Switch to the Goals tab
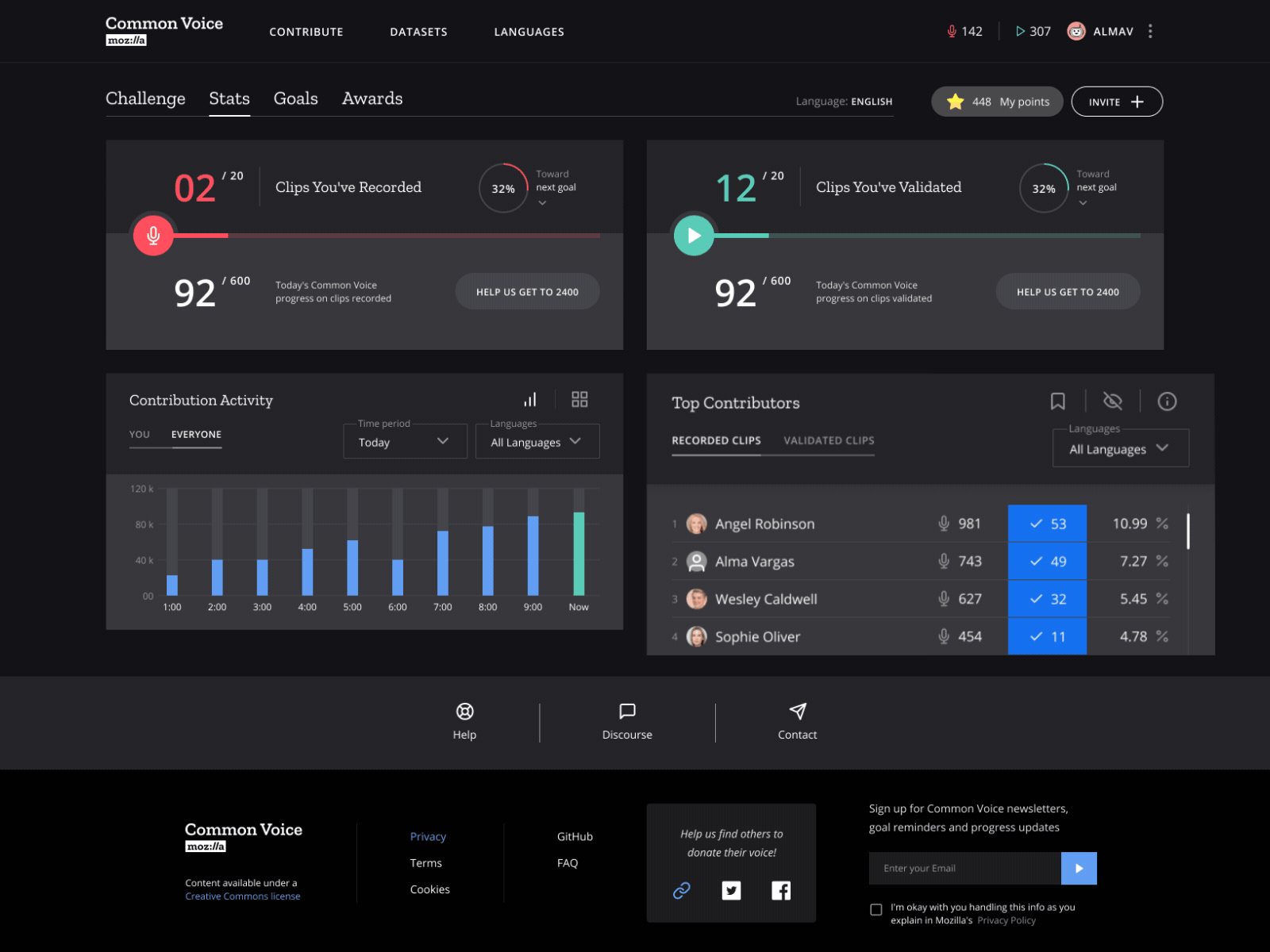Viewport: 1270px width, 952px height. (295, 98)
